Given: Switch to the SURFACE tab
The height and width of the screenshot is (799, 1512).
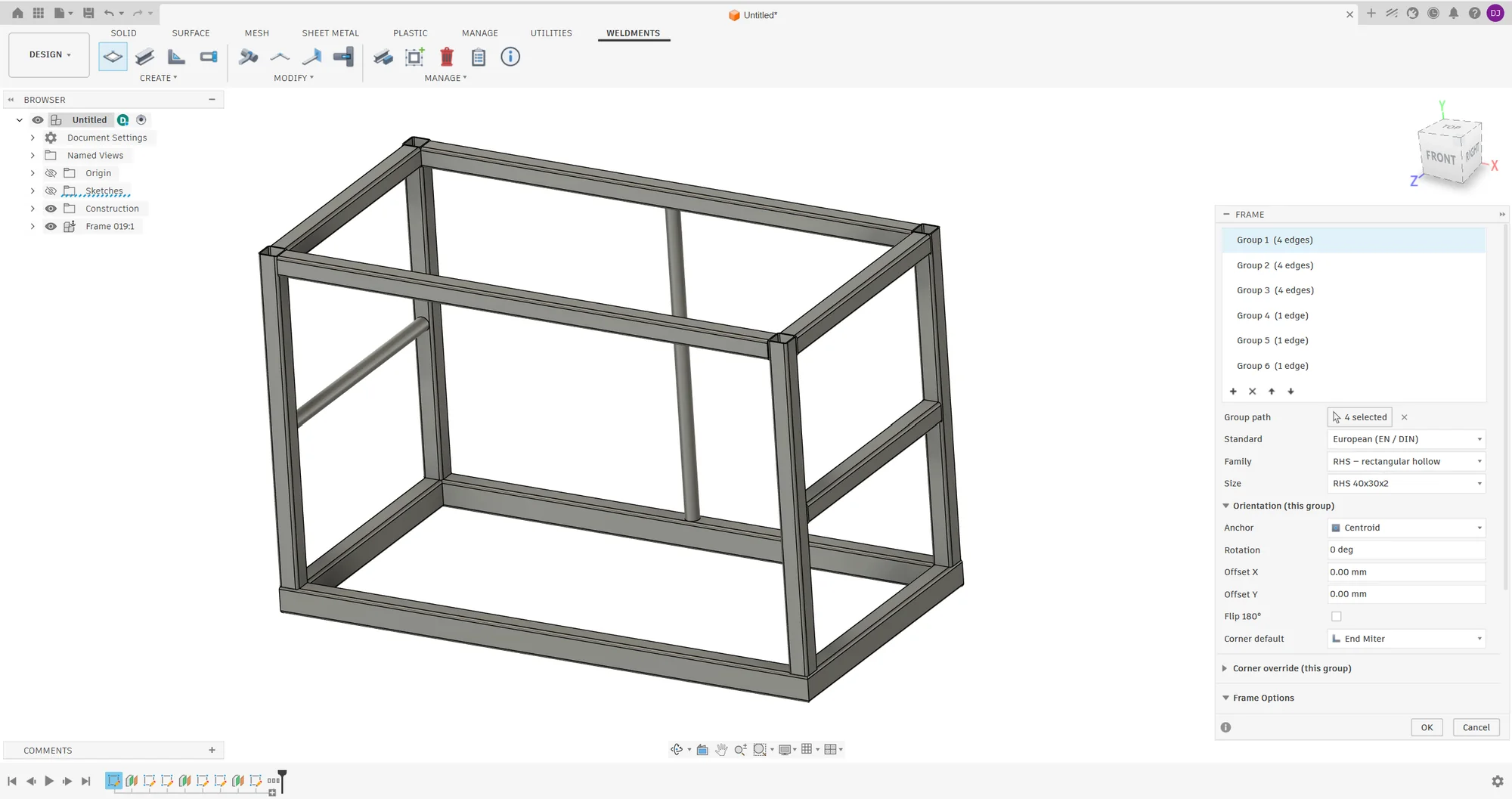Looking at the screenshot, I should coord(191,33).
